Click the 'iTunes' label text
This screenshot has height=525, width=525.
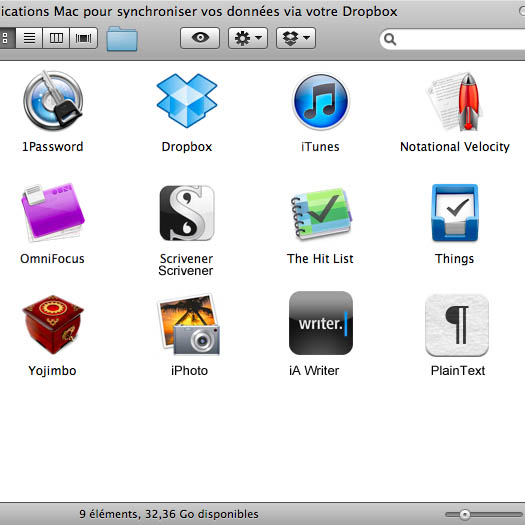(x=320, y=147)
